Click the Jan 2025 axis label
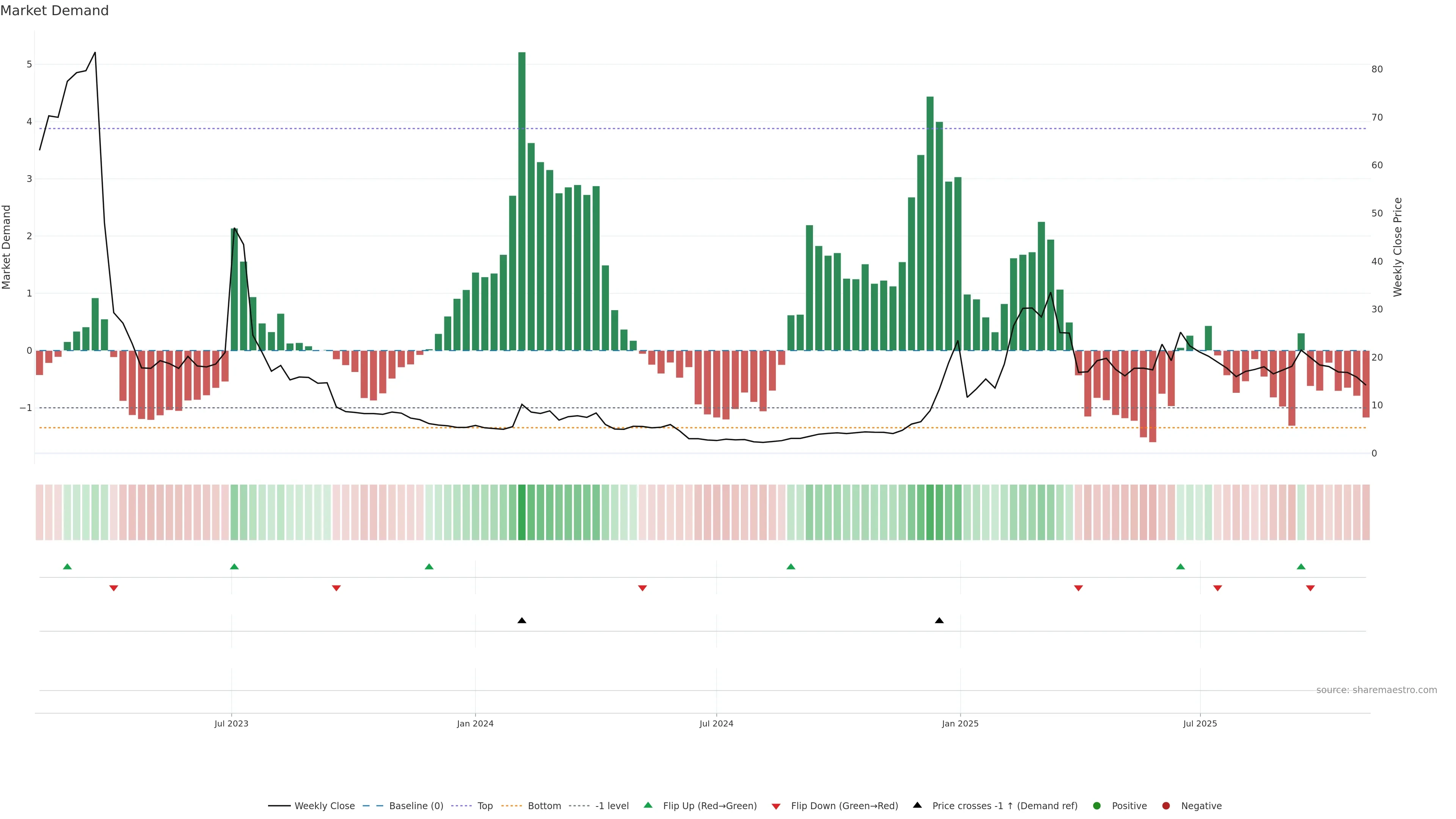1456x819 pixels. point(960,723)
